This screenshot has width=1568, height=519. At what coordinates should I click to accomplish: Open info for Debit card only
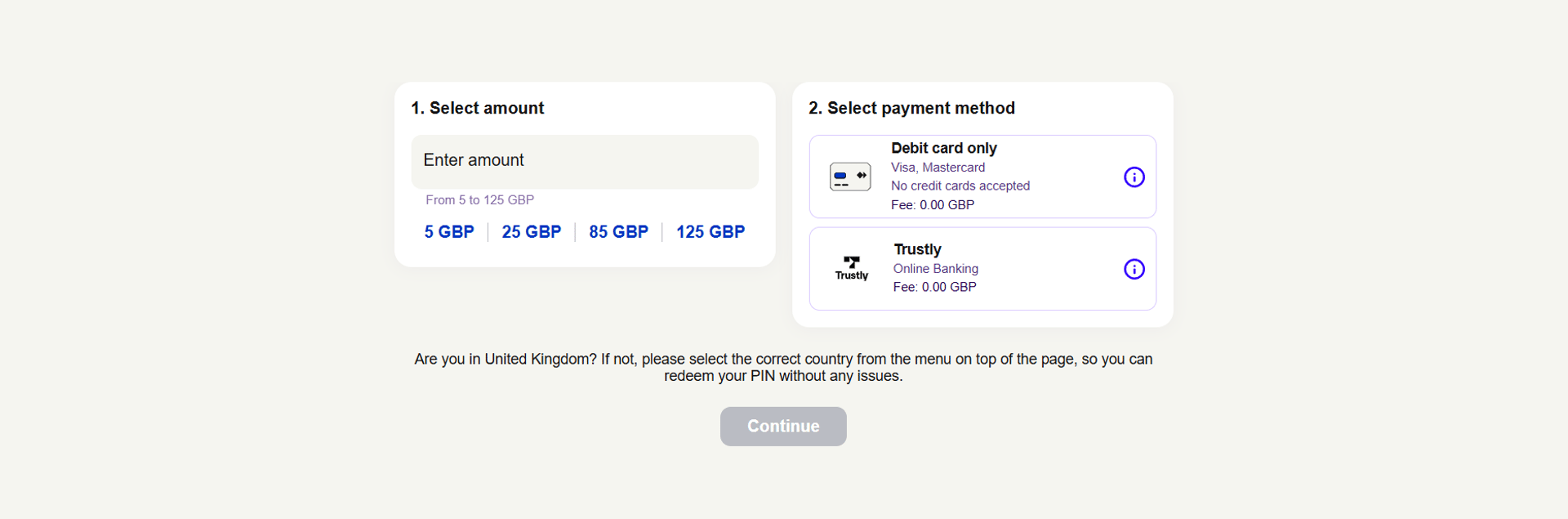(x=1134, y=177)
